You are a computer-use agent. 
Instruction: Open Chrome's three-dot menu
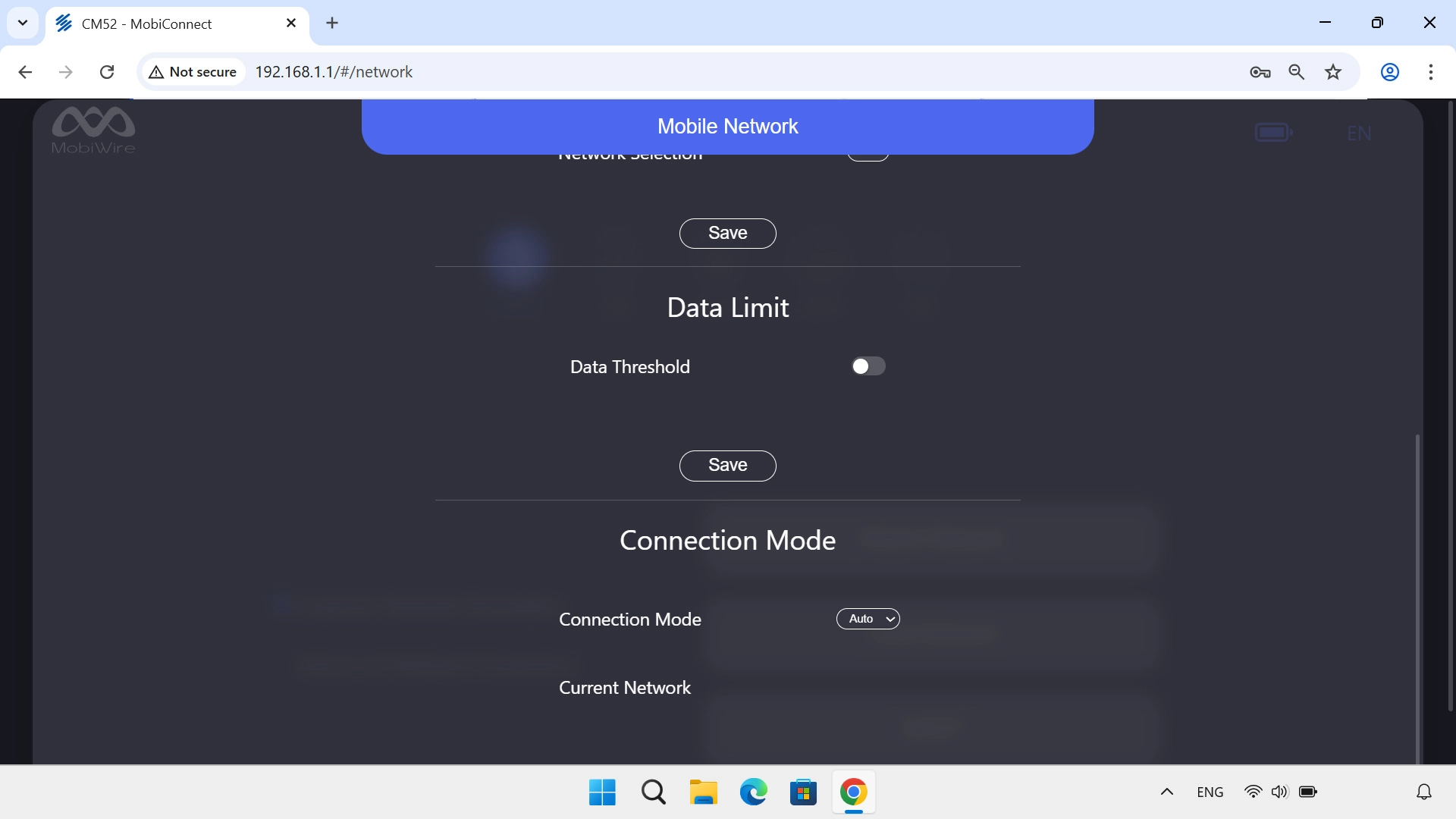point(1430,72)
